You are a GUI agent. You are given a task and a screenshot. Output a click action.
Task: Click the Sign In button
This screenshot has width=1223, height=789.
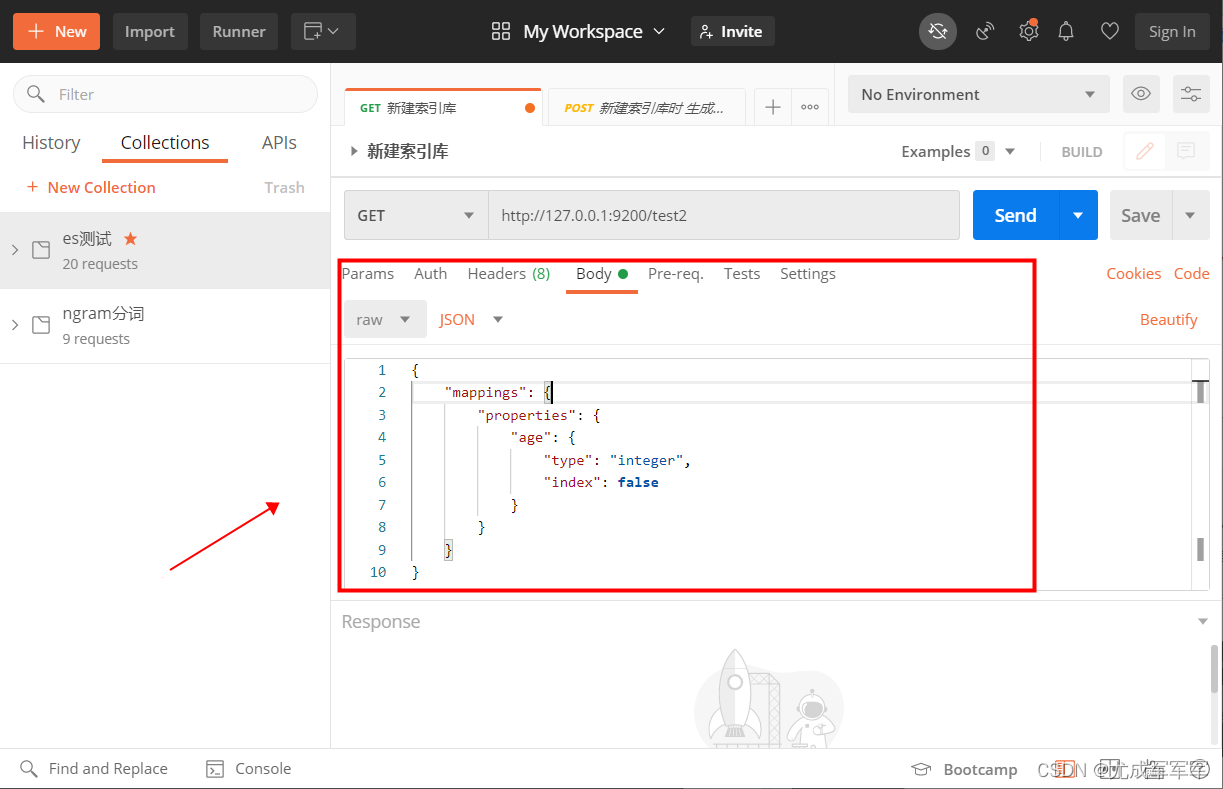1172,31
